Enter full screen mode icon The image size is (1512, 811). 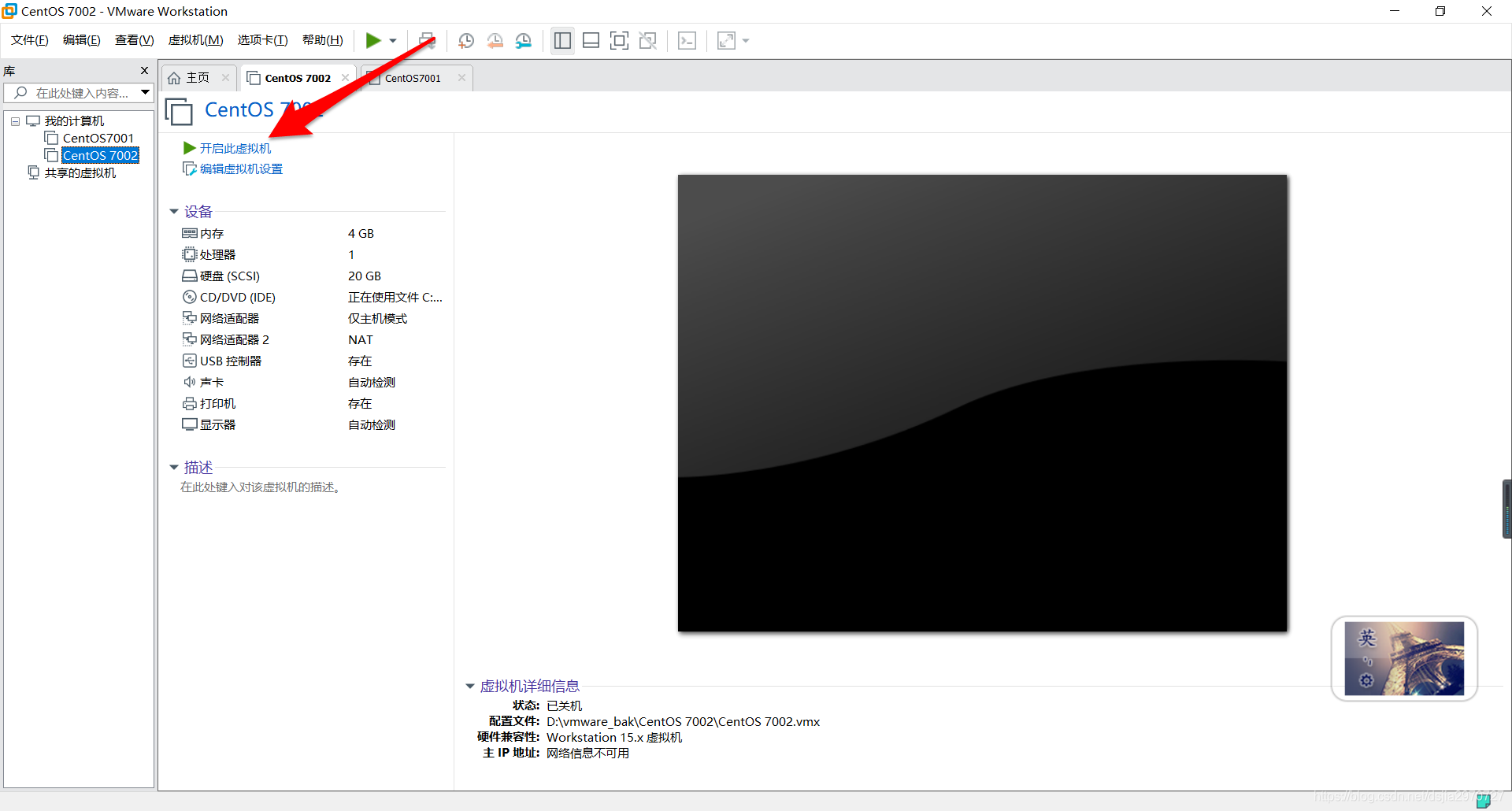point(620,40)
